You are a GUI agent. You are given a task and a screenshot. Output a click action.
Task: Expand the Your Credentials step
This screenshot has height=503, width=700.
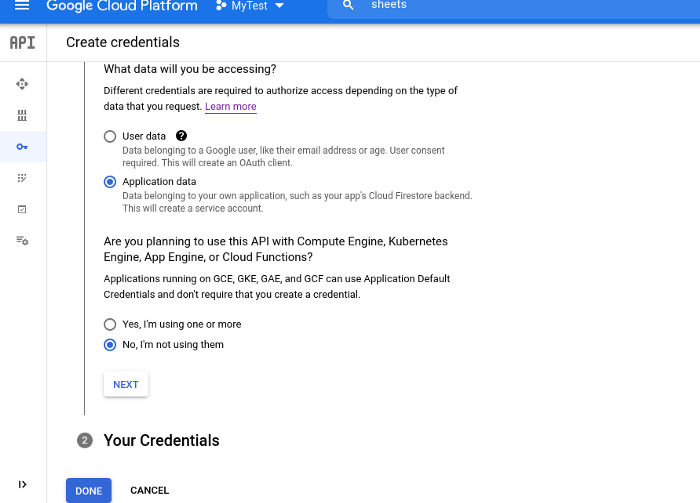point(161,440)
